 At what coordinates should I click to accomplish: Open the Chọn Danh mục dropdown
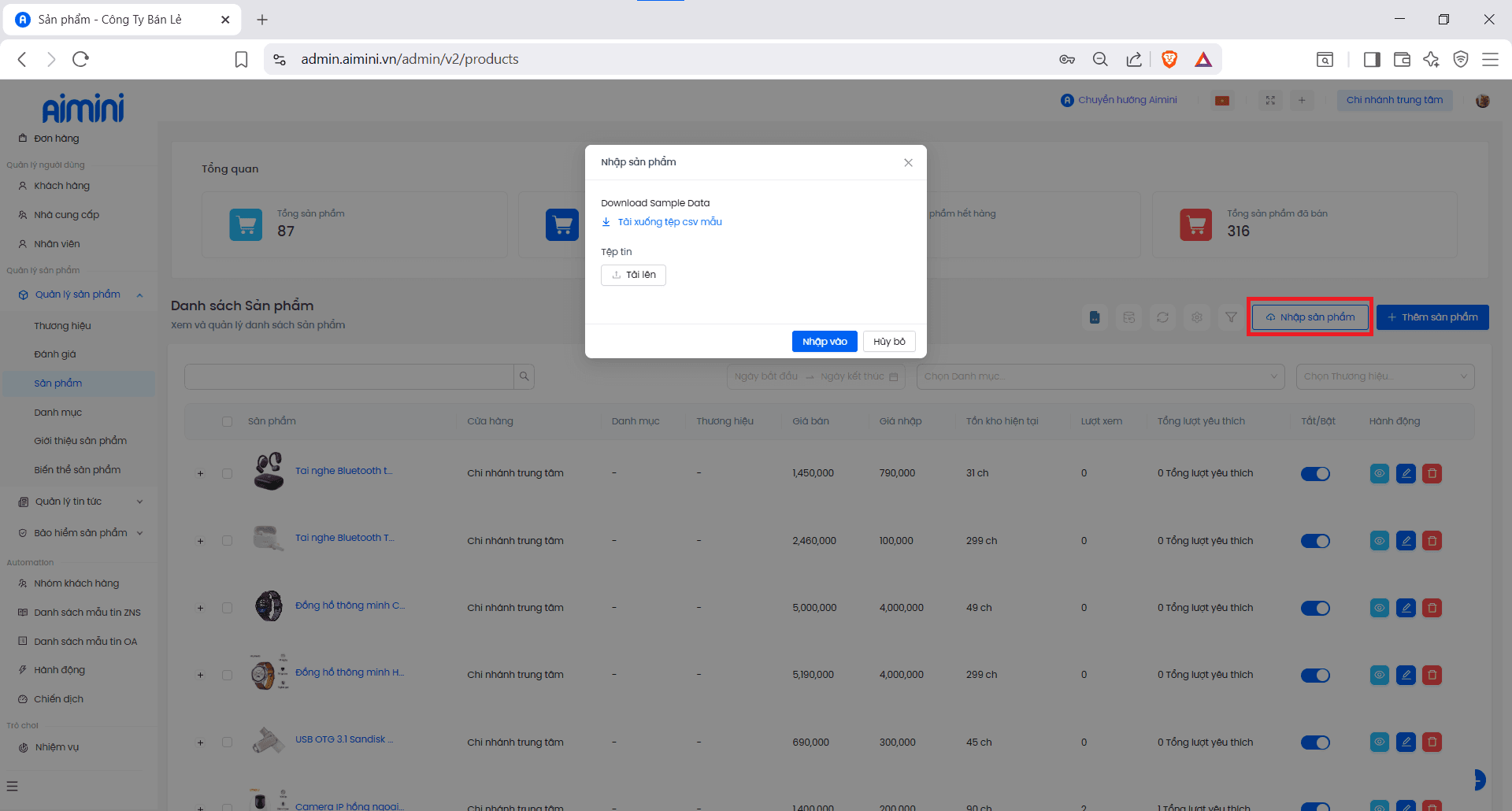coord(1099,376)
